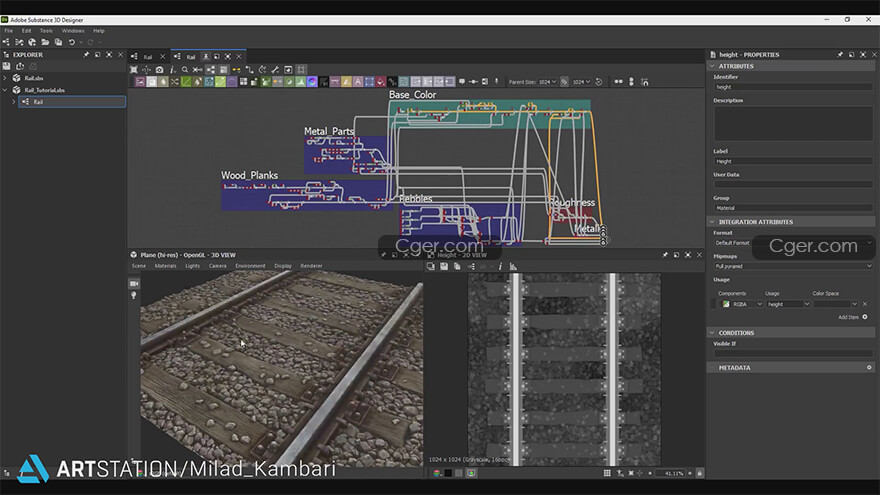Select the Rail graph in Explorer tree

coord(38,102)
